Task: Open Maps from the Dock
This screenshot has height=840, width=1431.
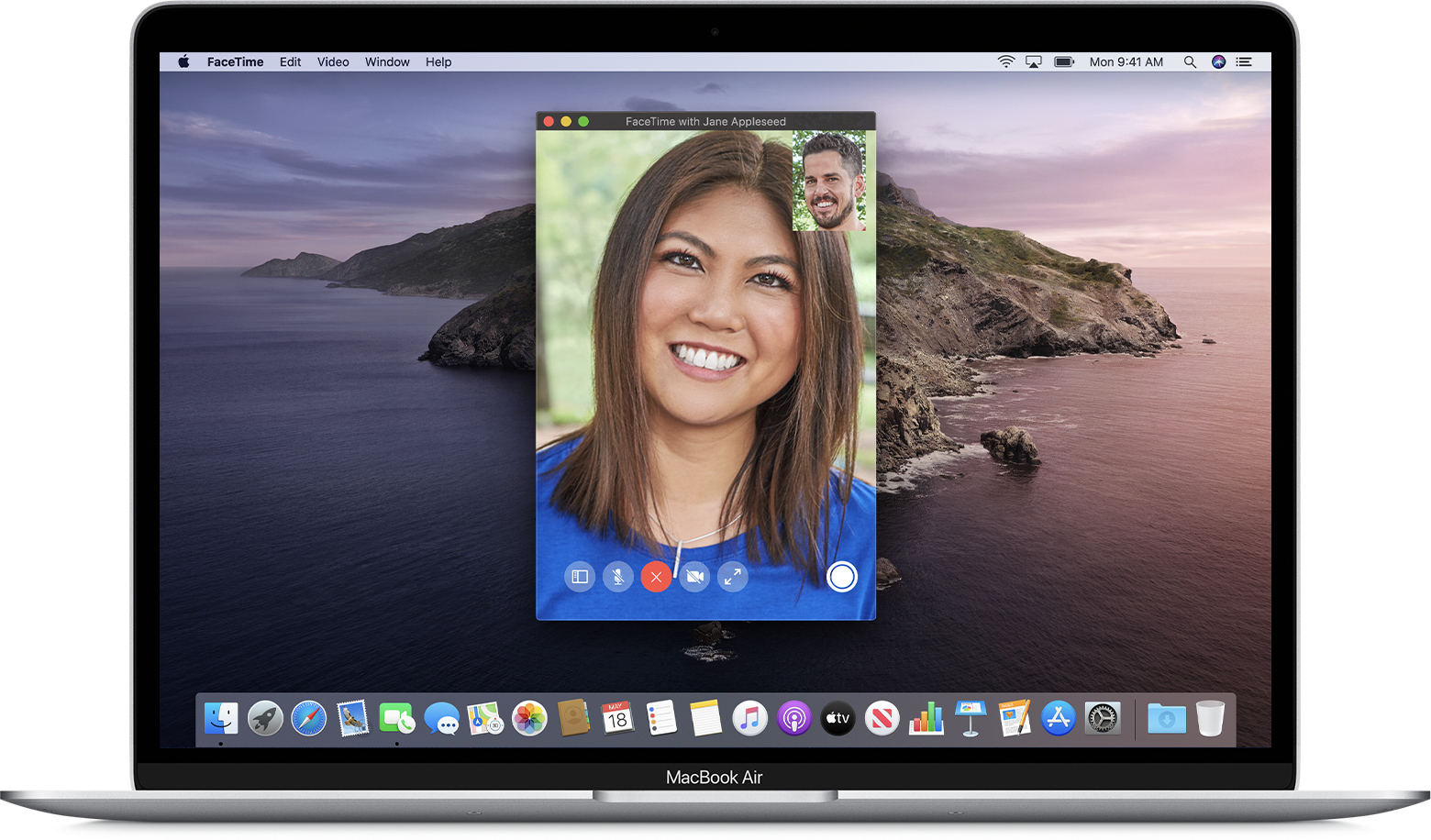Action: (484, 718)
